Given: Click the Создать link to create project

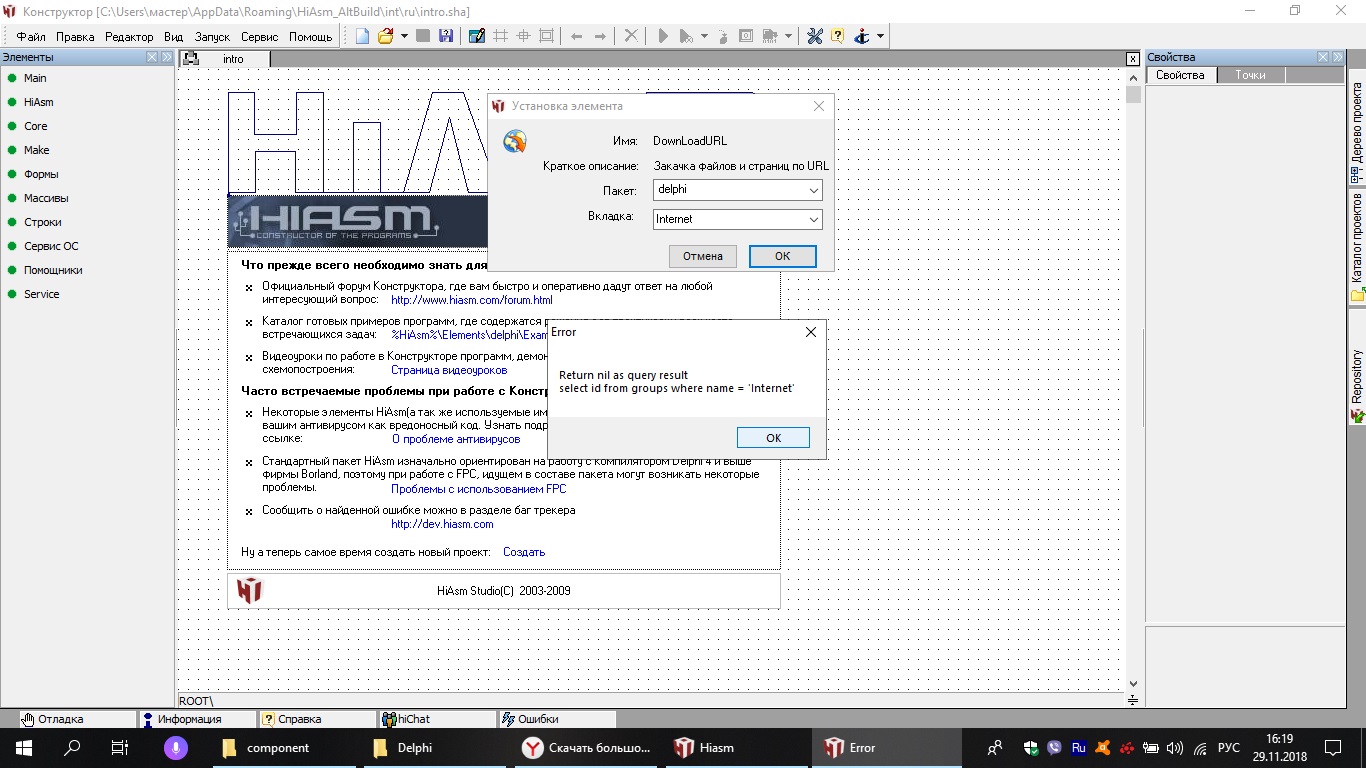Looking at the screenshot, I should tap(524, 552).
